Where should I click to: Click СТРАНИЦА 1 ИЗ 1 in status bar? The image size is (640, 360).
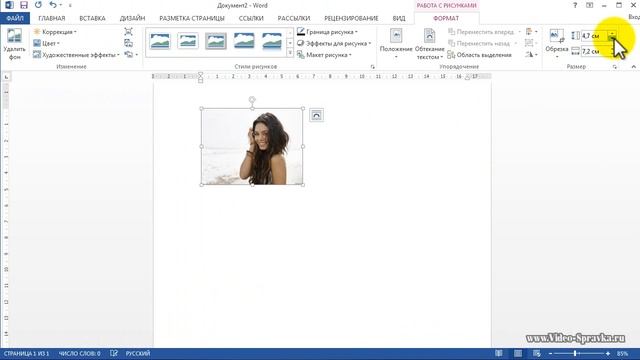coord(26,353)
